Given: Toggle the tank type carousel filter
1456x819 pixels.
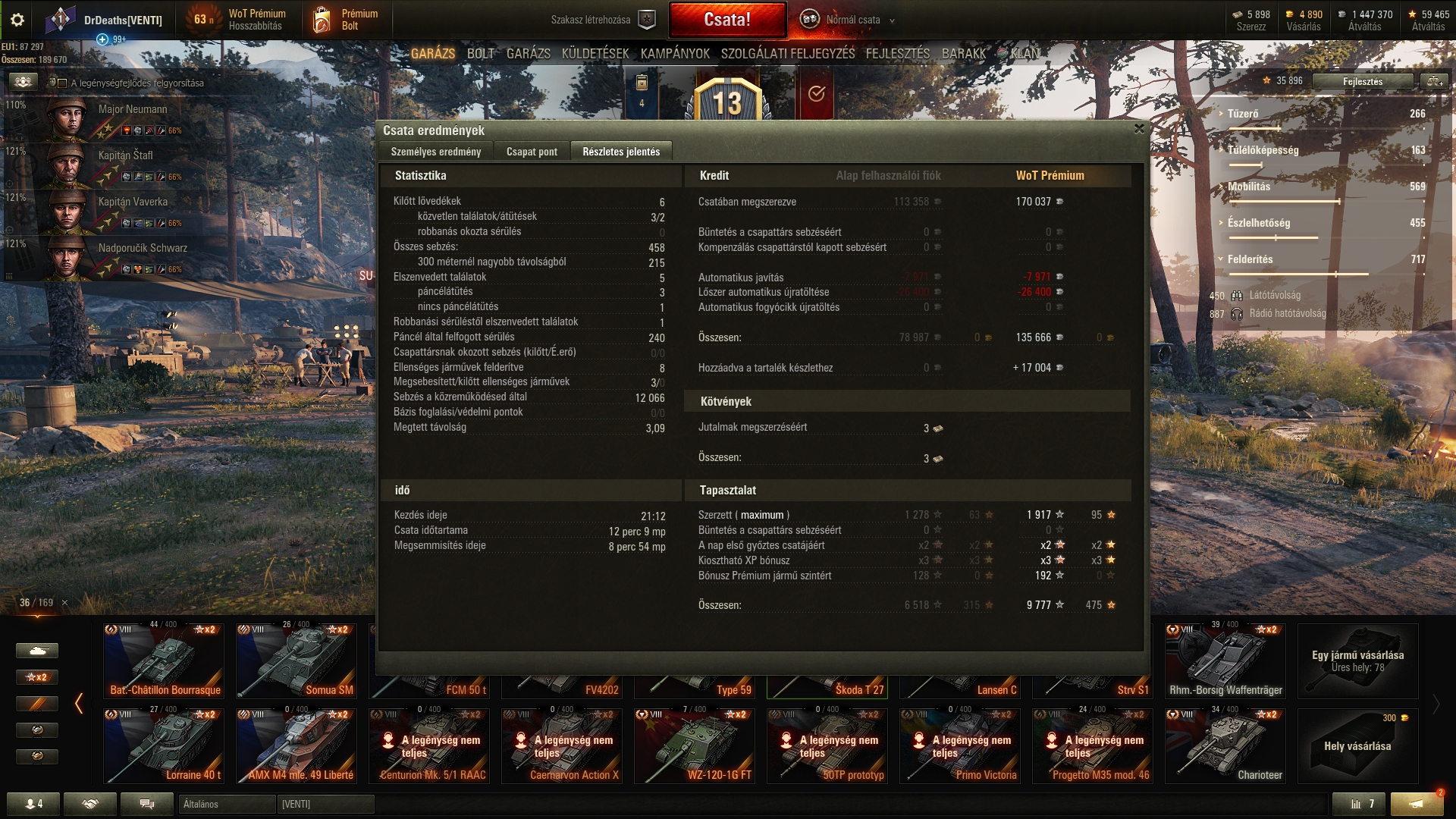Looking at the screenshot, I should click(x=37, y=651).
